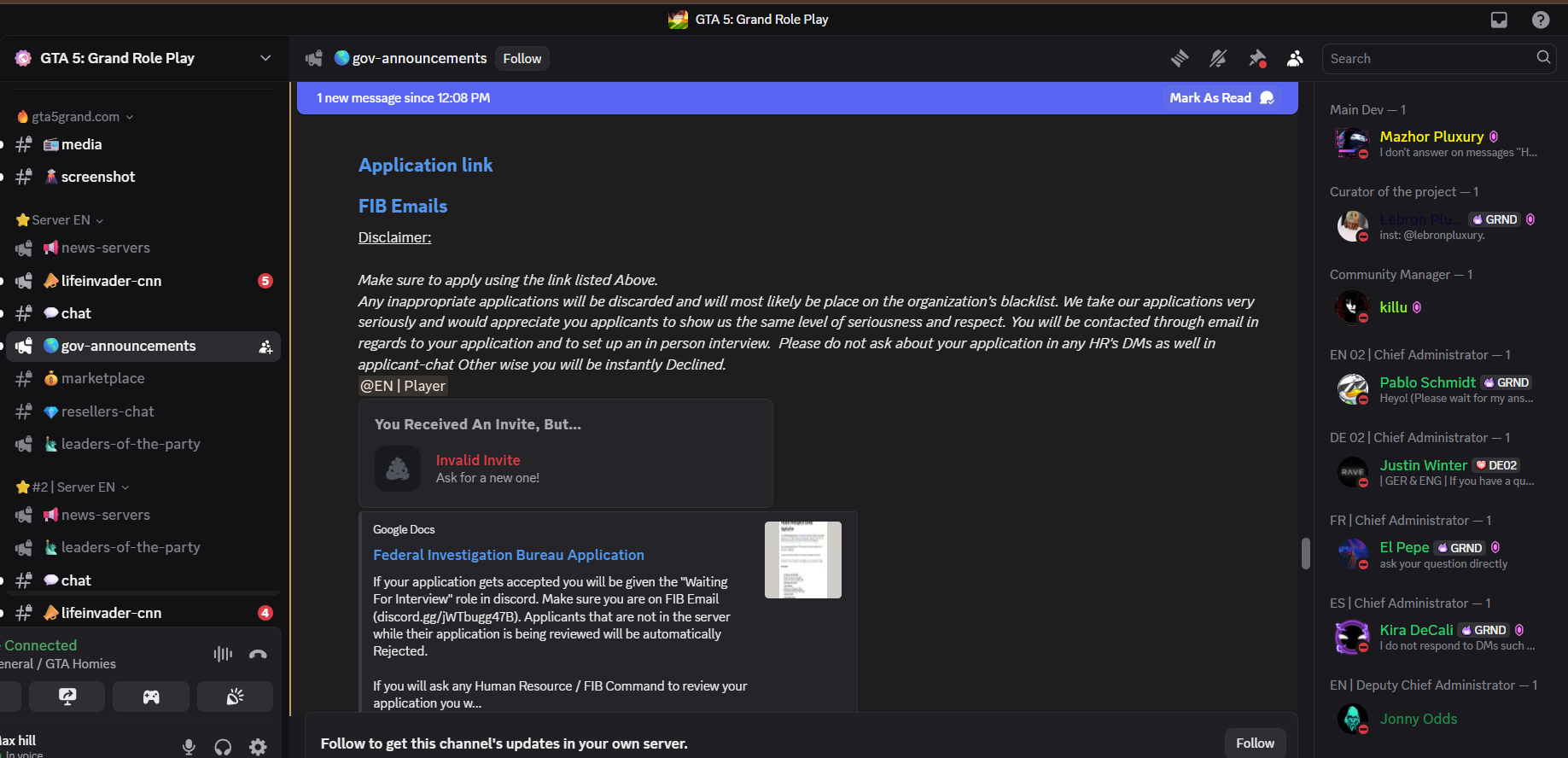The height and width of the screenshot is (758, 1568).
Task: Open the Google Docs preview thumbnail
Action: pos(802,560)
